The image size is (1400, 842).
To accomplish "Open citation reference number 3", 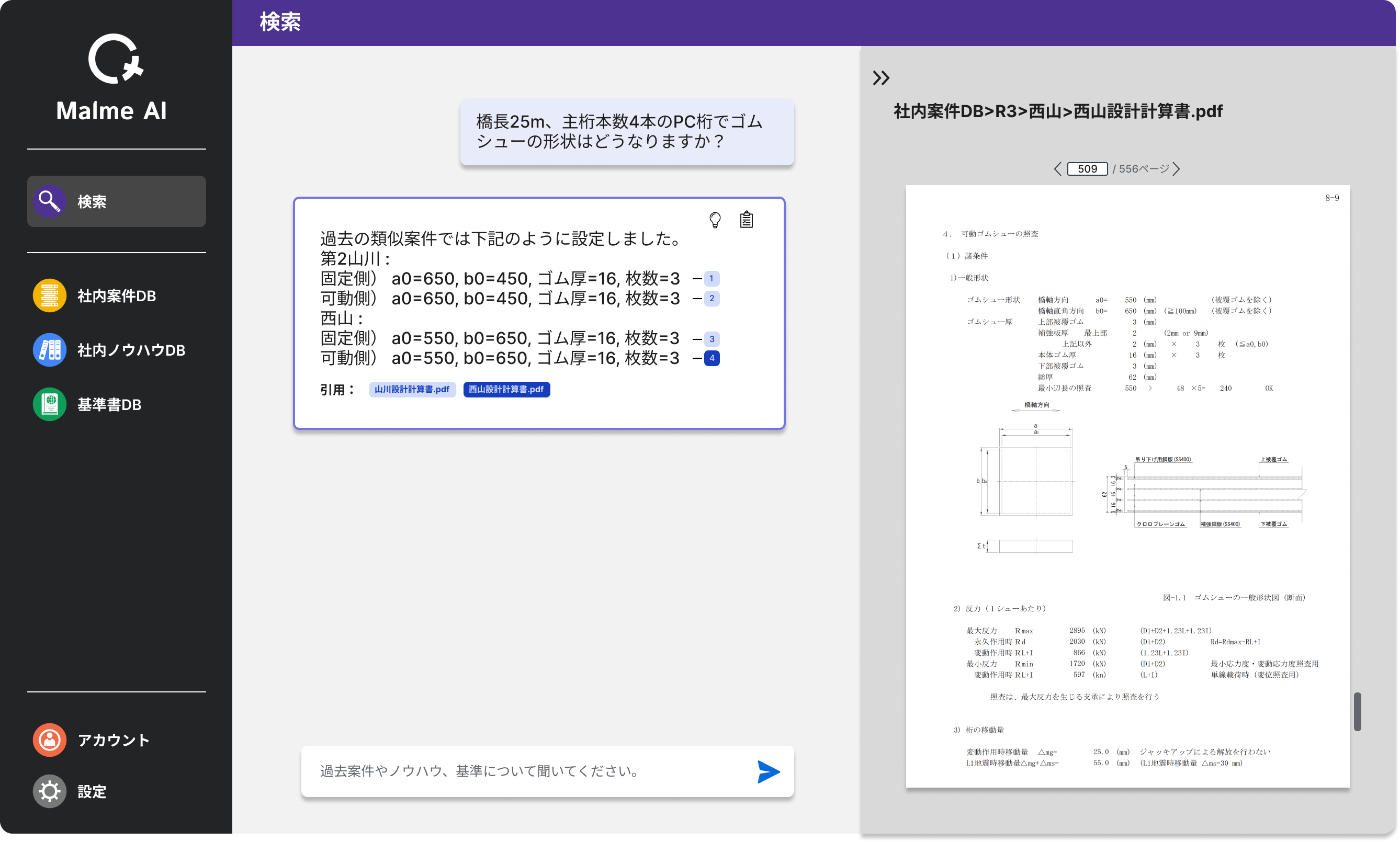I will (x=712, y=339).
